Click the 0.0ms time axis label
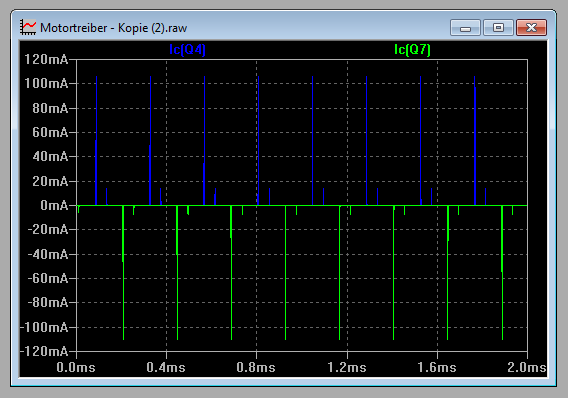Screen dimensions: 568x398 click(x=76, y=368)
